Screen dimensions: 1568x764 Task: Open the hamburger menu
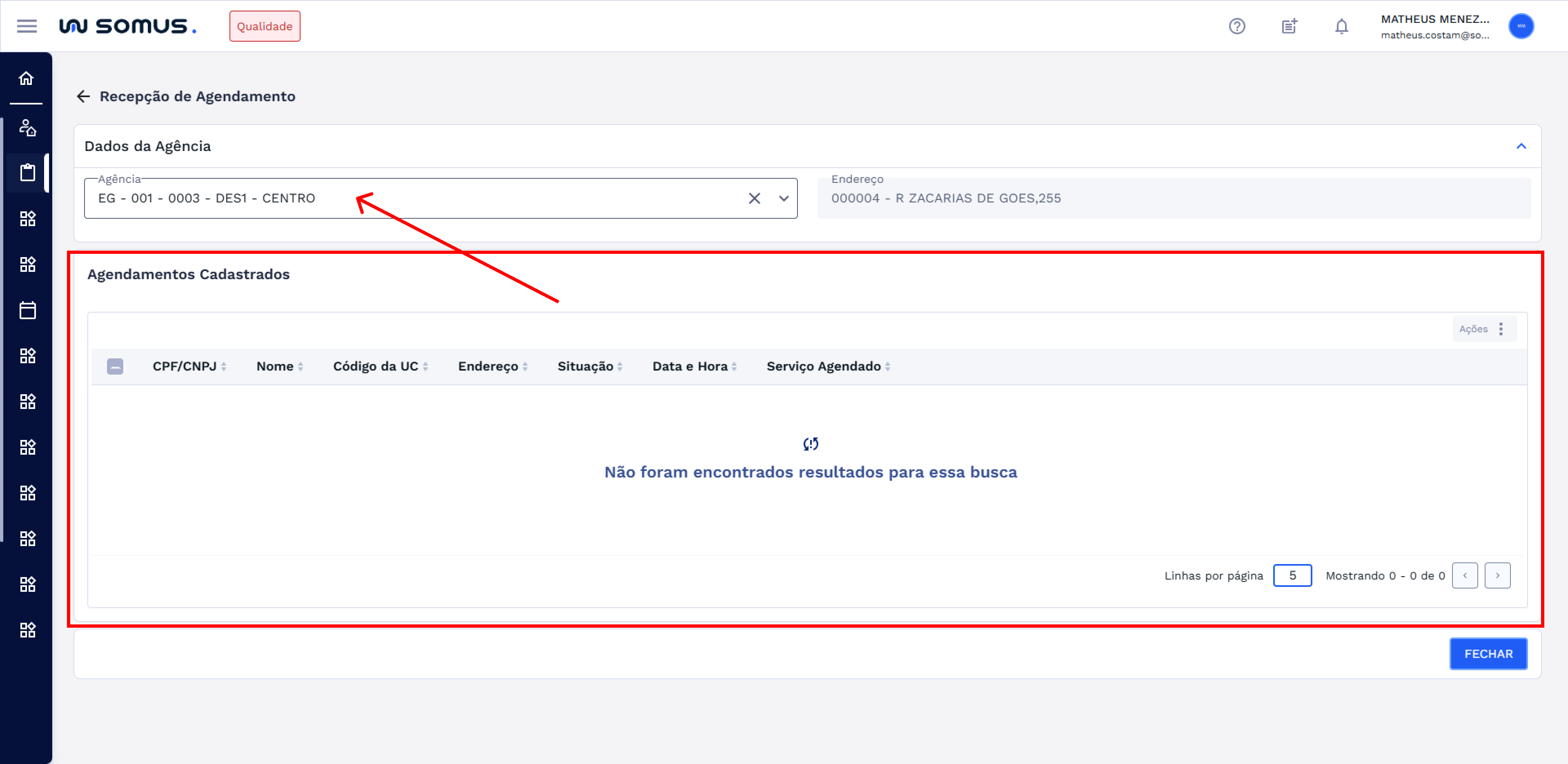pos(26,26)
